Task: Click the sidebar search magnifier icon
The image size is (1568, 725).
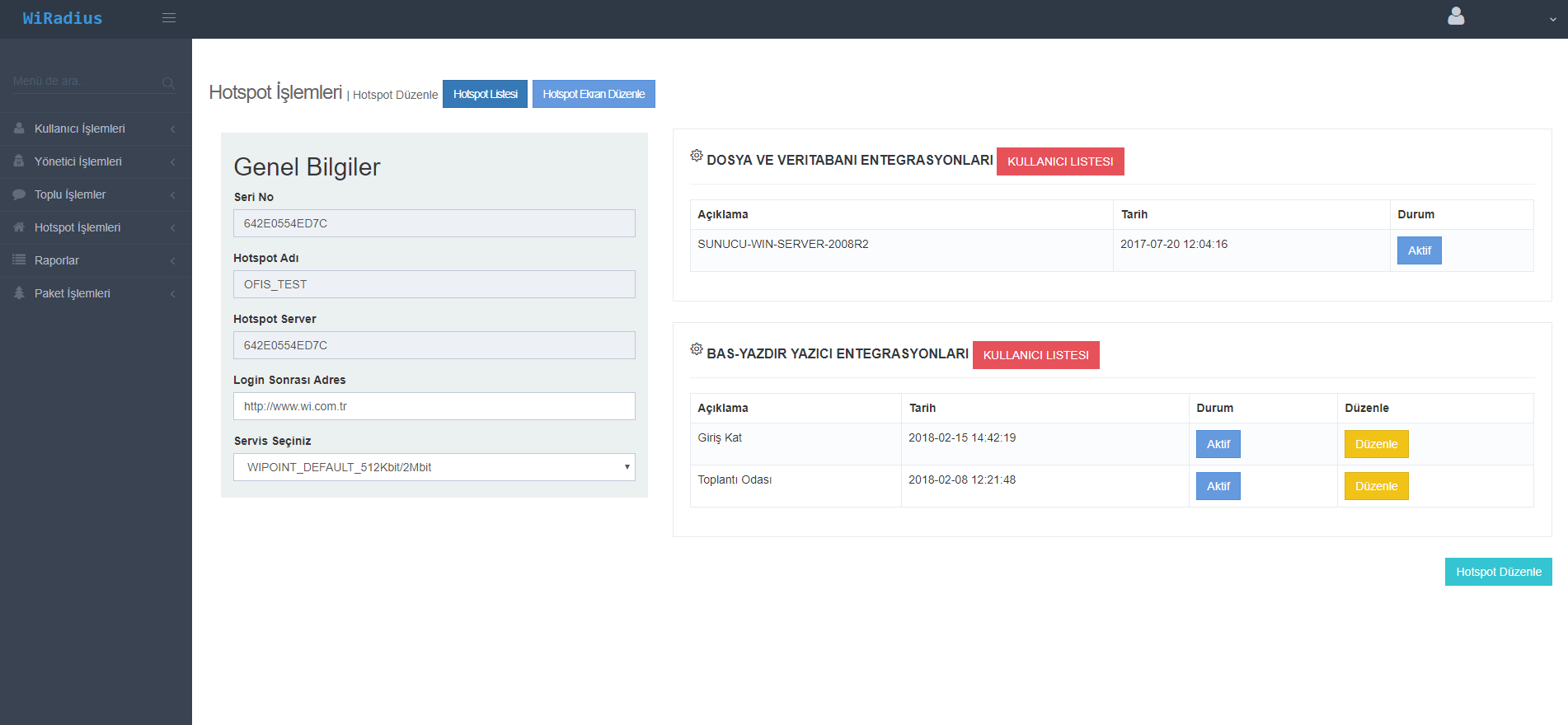Action: click(168, 82)
